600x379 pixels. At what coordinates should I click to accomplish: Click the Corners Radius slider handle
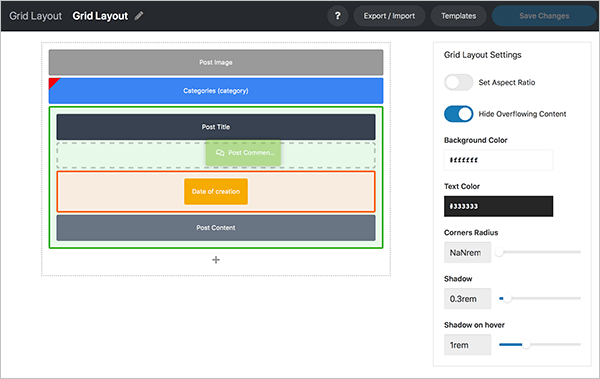pos(499,252)
